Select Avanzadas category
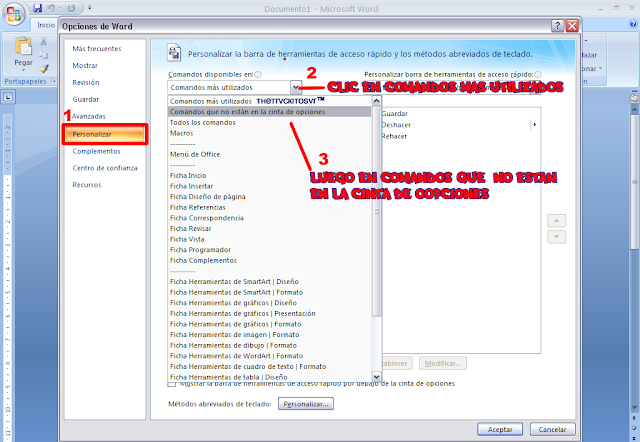This screenshot has height=442, width=640. coord(89,116)
